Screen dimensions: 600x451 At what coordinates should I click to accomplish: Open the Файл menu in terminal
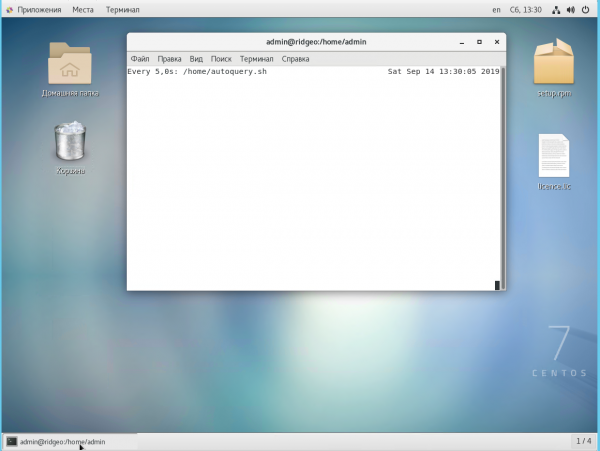coord(139,59)
